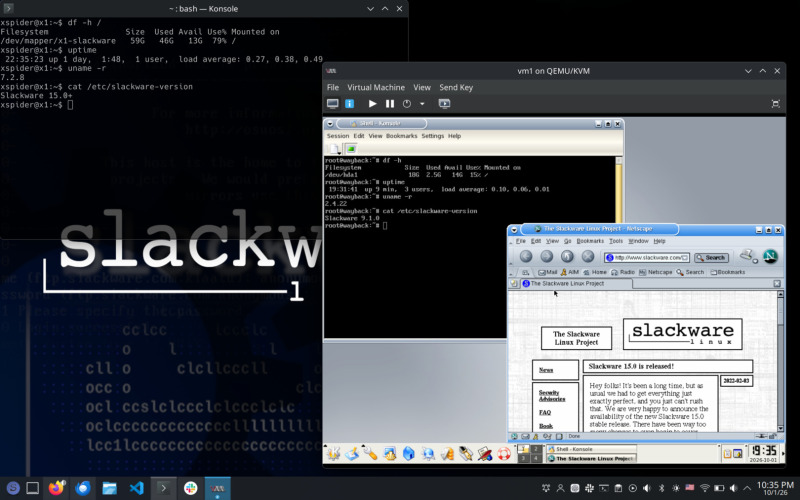
Task: Click Security Advisories link on Slackware page
Action: click(x=552, y=395)
